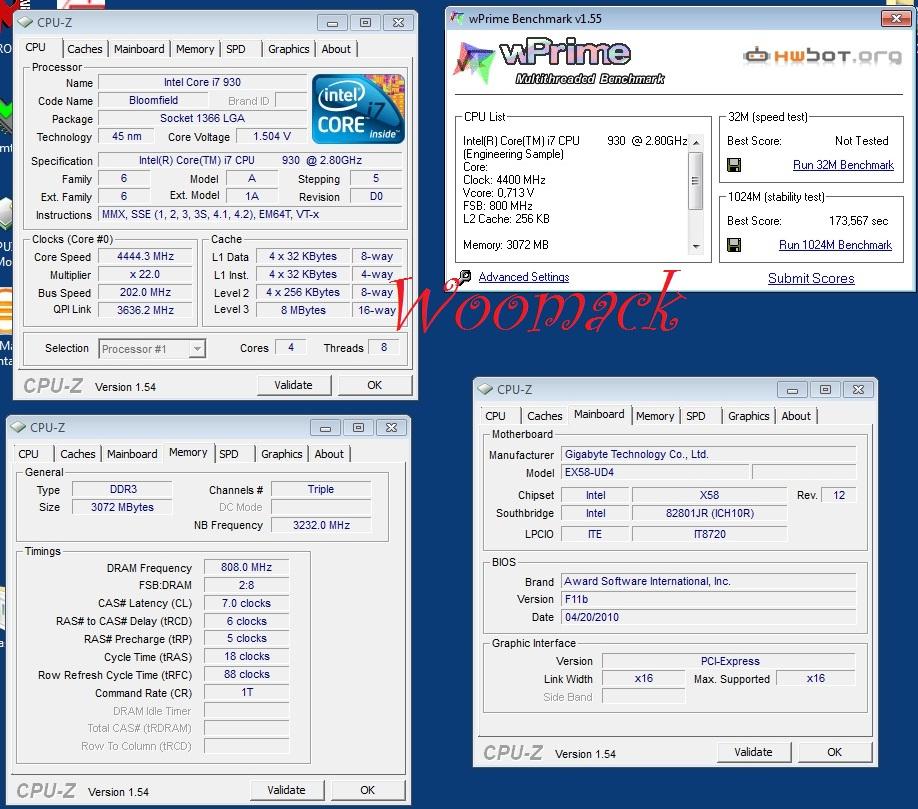Click OK in the Memory window

(368, 790)
